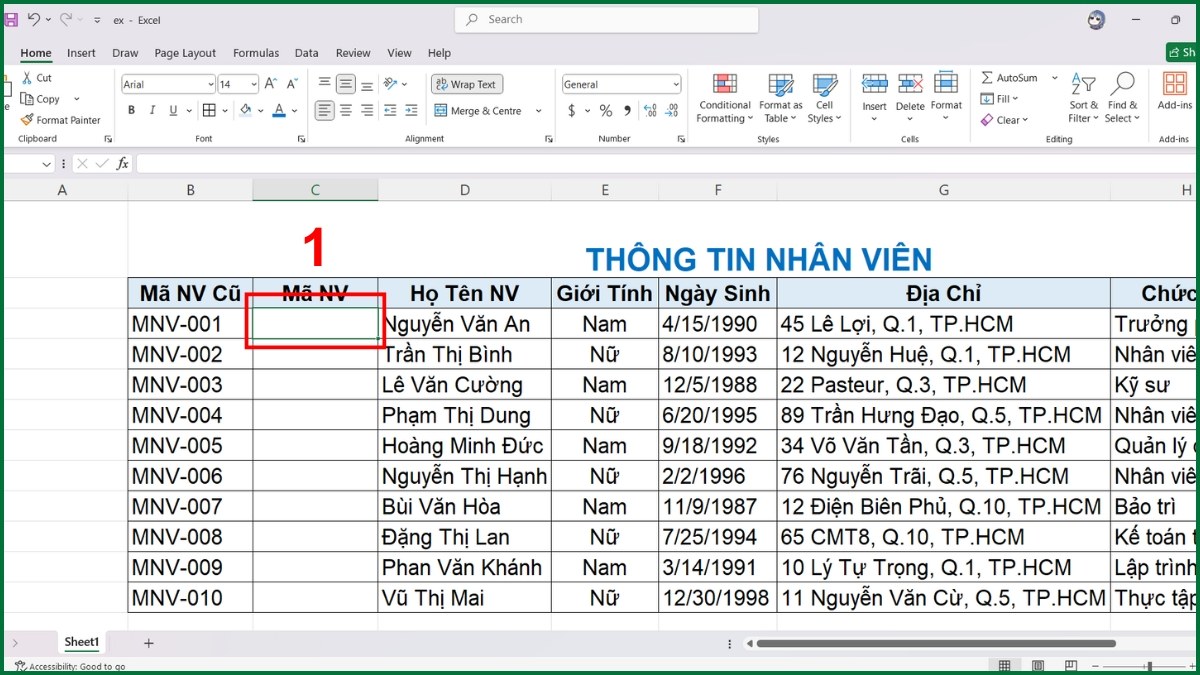The image size is (1200, 675).
Task: Click the Format as Table button
Action: tap(780, 97)
